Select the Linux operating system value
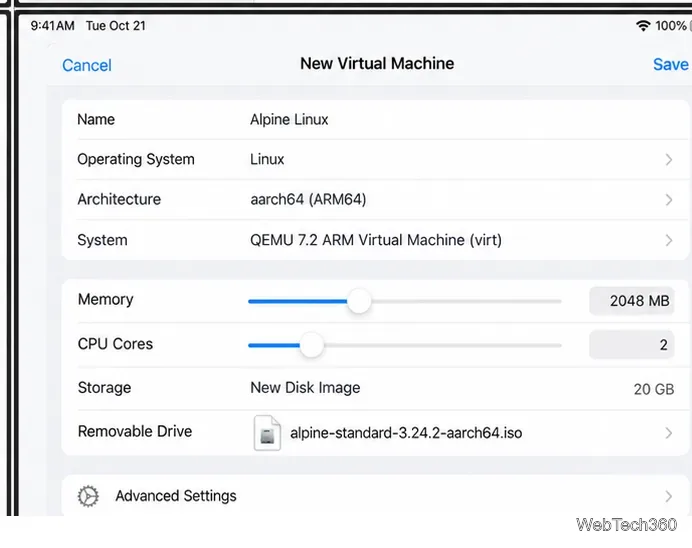Screen dimensions: 692x548 click(x=267, y=159)
